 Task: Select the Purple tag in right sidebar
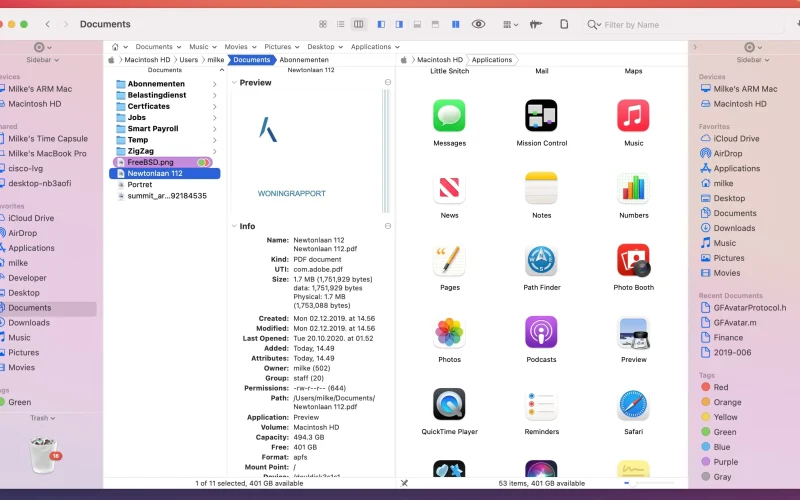tap(719, 462)
